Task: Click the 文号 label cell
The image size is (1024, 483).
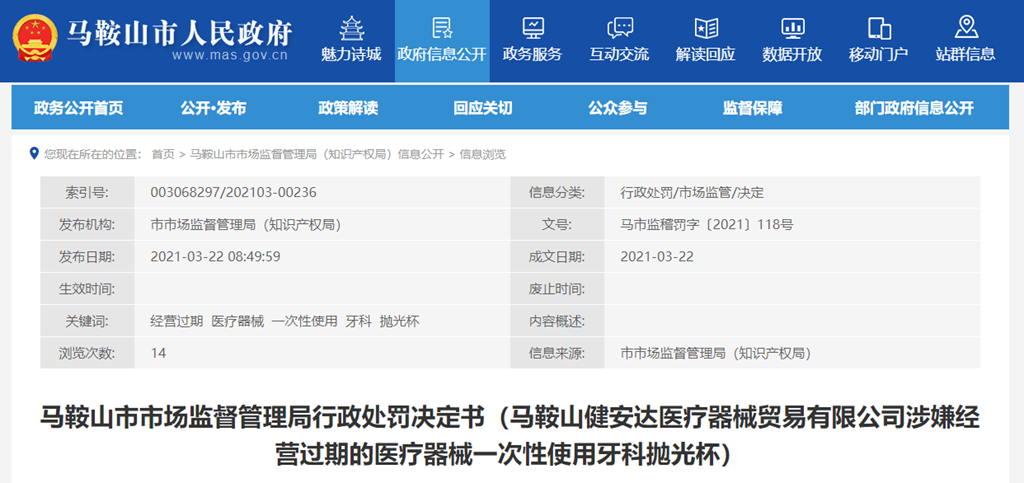Action: 557,225
